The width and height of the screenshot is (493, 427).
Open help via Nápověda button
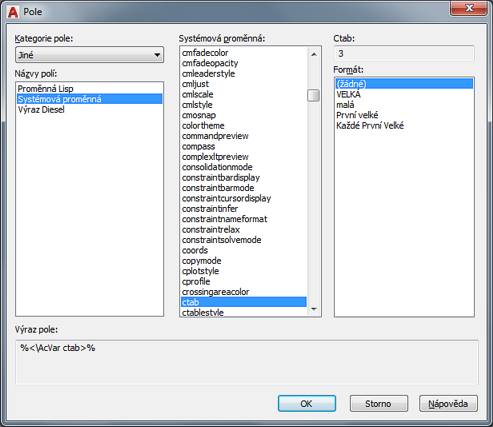[x=448, y=404]
